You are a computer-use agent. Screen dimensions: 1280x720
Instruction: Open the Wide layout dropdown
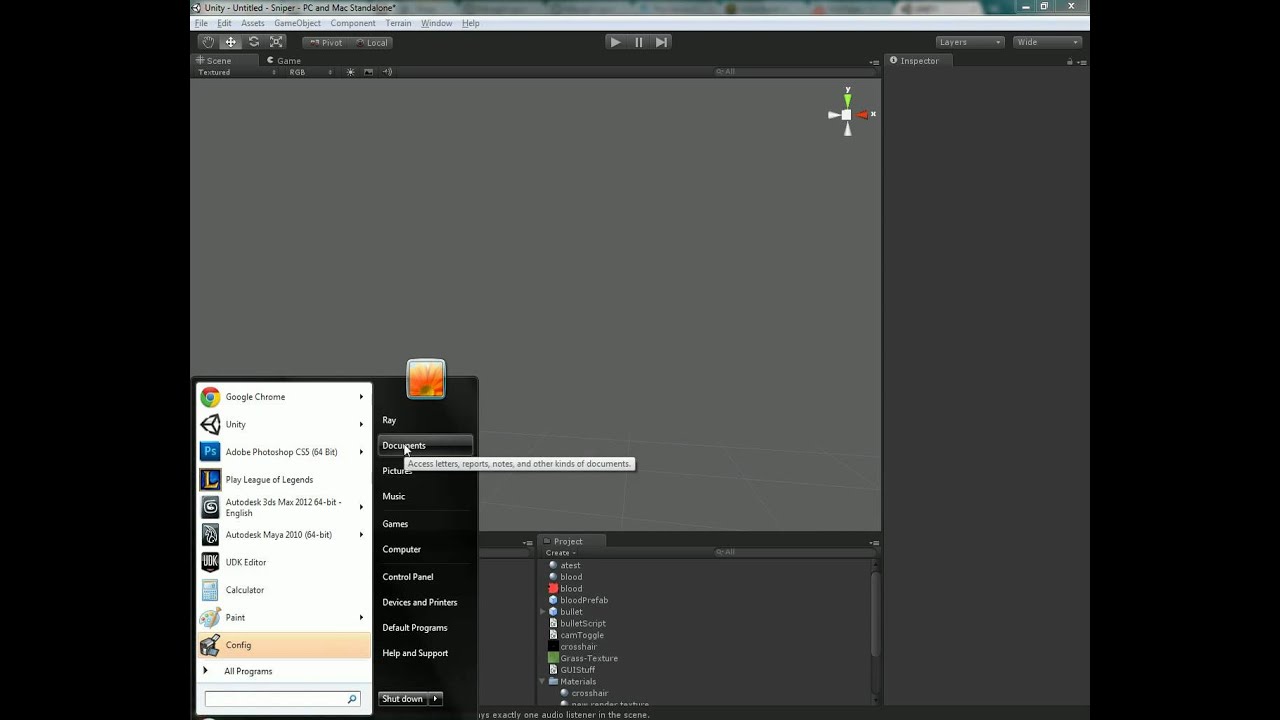pyautogui.click(x=1048, y=42)
